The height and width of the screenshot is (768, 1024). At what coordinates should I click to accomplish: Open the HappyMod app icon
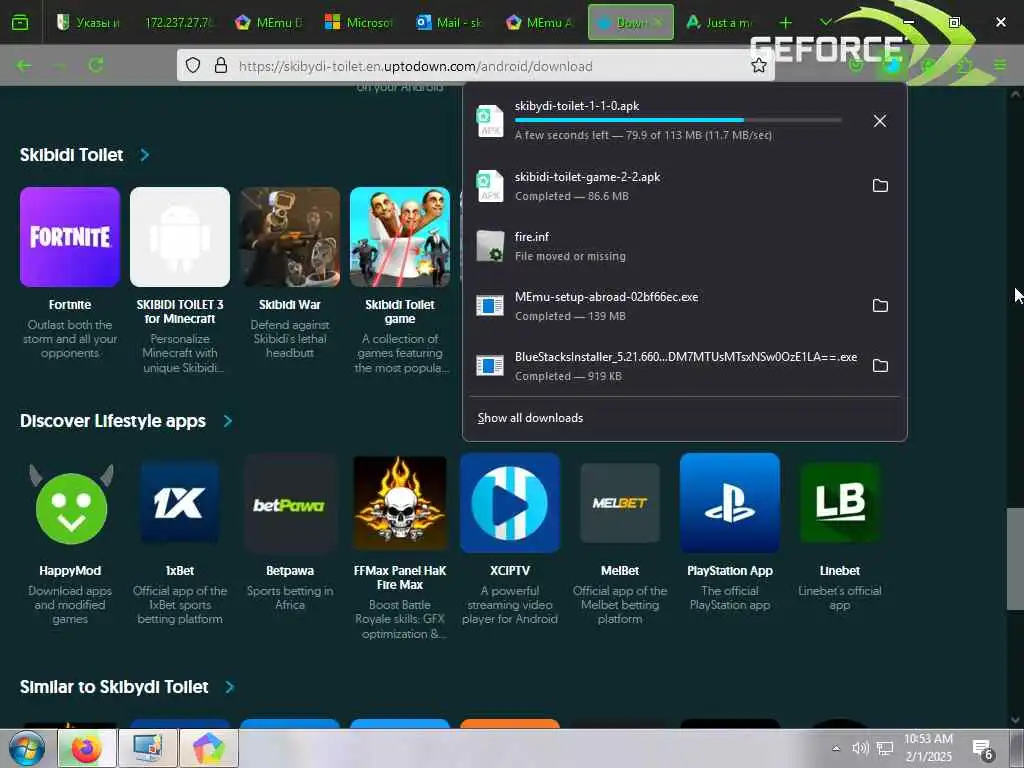[71, 504]
